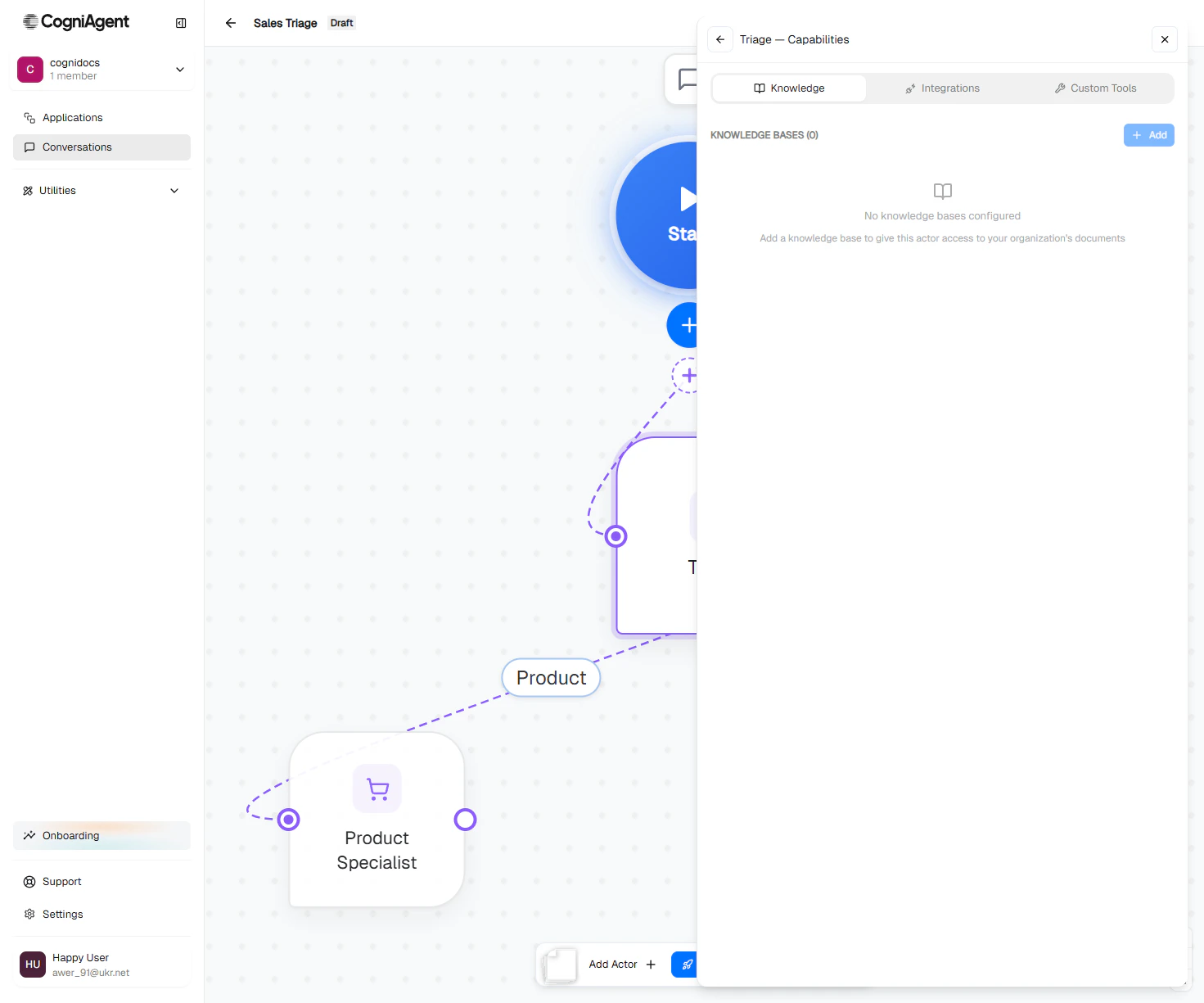Open Conversations in the sidebar
Image resolution: width=1204 pixels, height=1003 pixels.
pyautogui.click(x=101, y=147)
